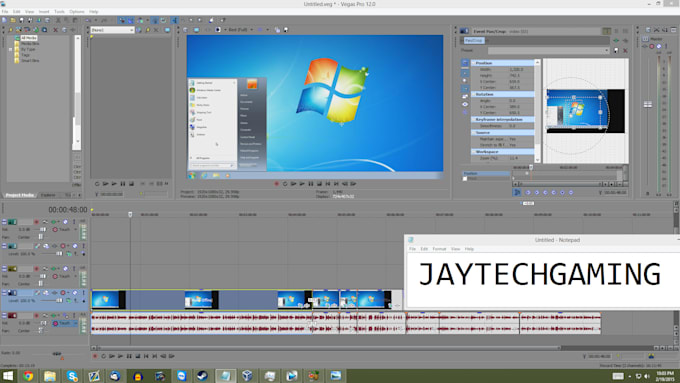The image size is (680, 383).
Task: Open Overlays dropdown arrow in preview toolbar
Action: pyautogui.click(x=268, y=30)
